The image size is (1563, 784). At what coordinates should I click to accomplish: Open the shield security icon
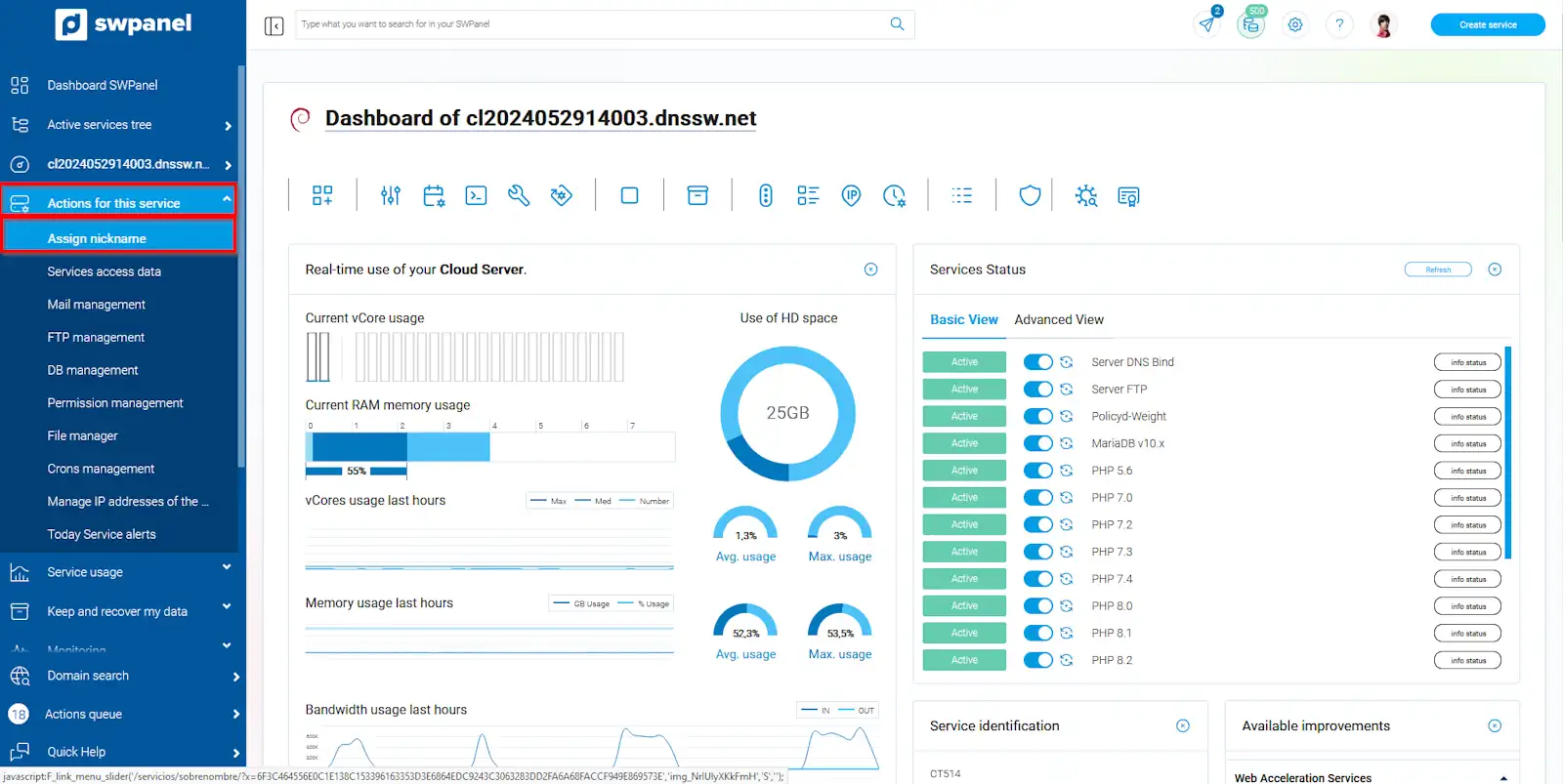(1030, 195)
